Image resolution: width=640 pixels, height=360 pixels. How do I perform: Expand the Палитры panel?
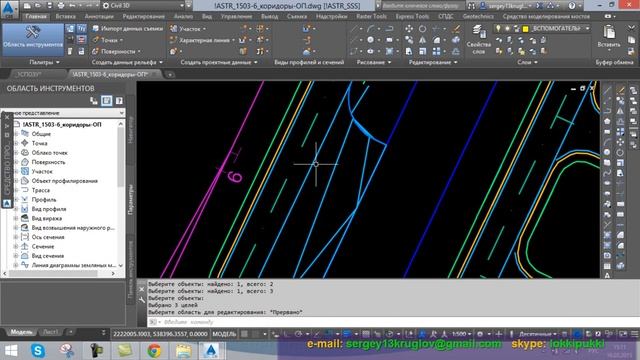tap(44, 62)
